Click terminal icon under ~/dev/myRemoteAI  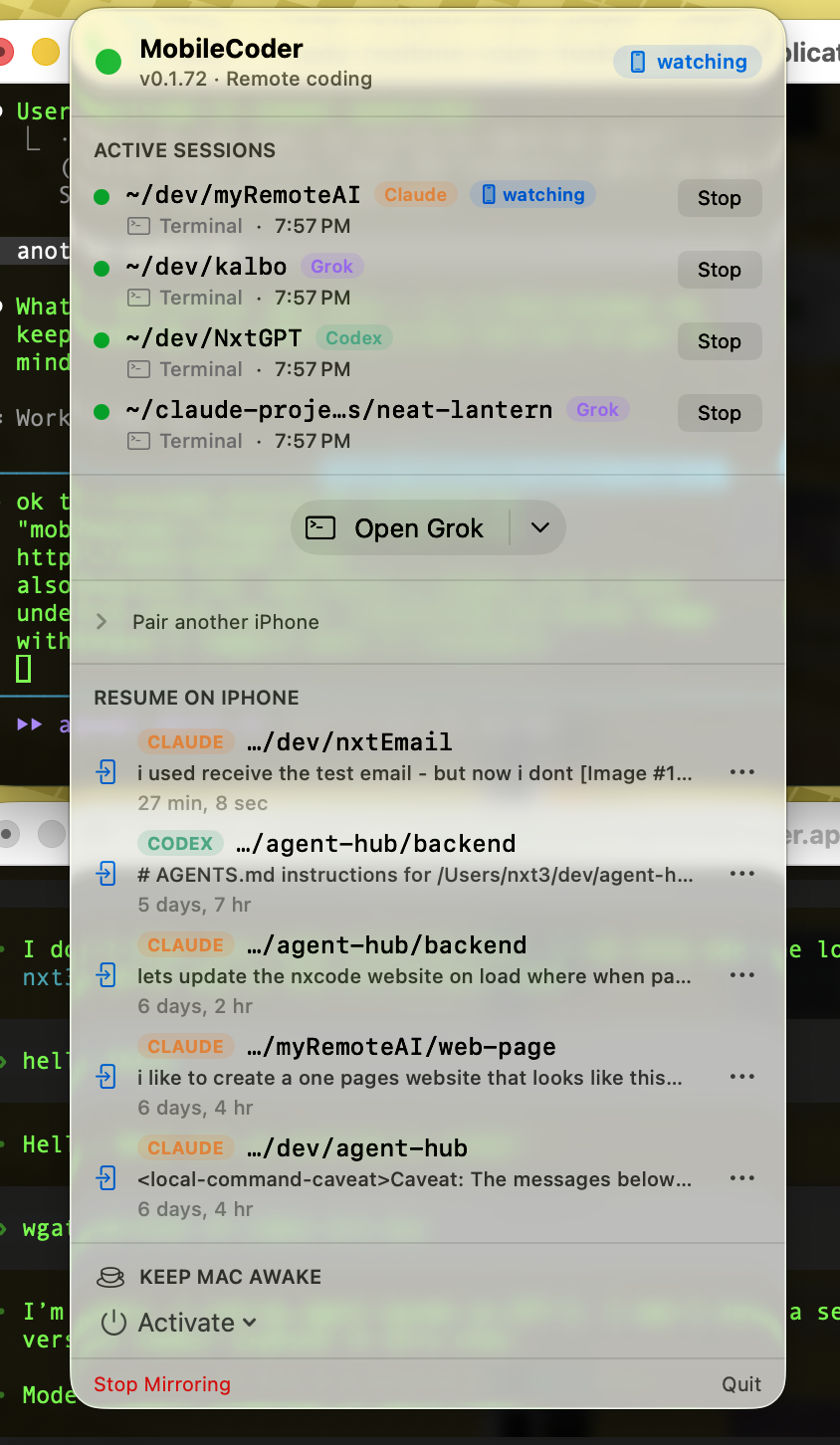click(139, 226)
